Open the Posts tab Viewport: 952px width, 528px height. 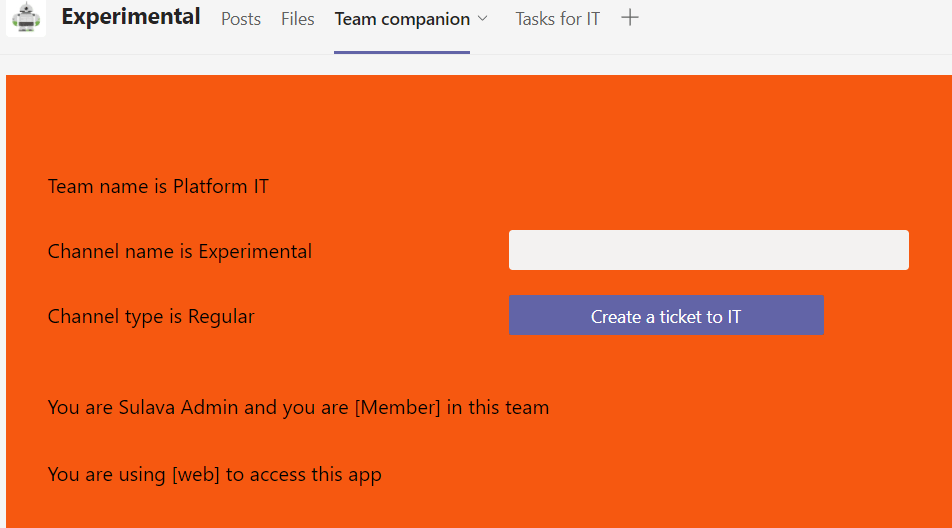pyautogui.click(x=240, y=19)
